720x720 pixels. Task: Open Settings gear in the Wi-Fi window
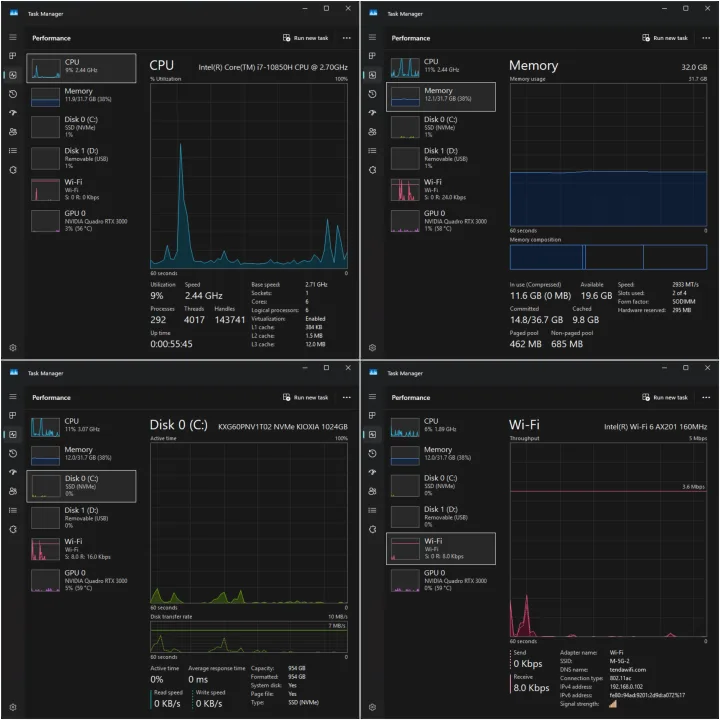point(372,707)
